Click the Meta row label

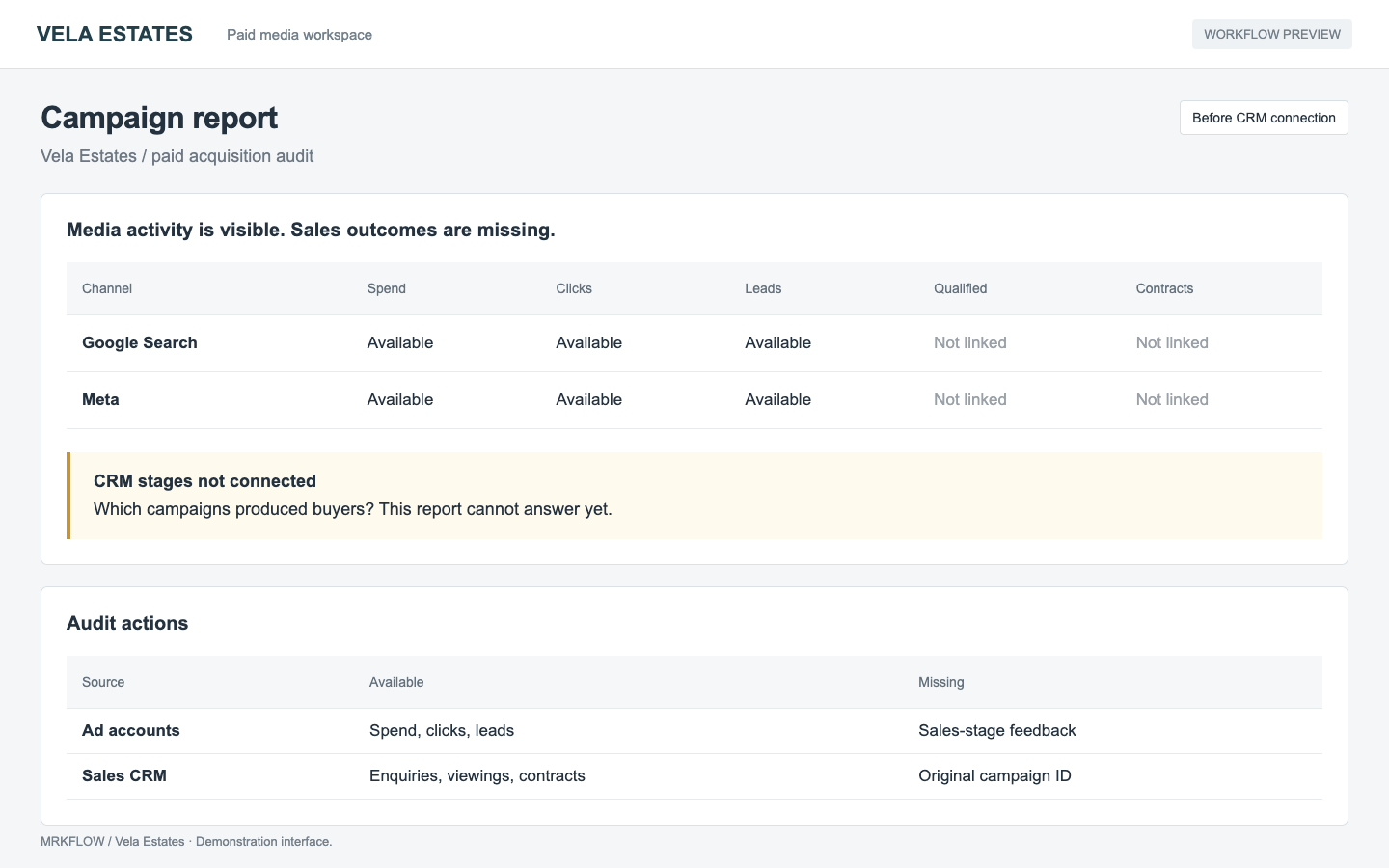click(100, 399)
